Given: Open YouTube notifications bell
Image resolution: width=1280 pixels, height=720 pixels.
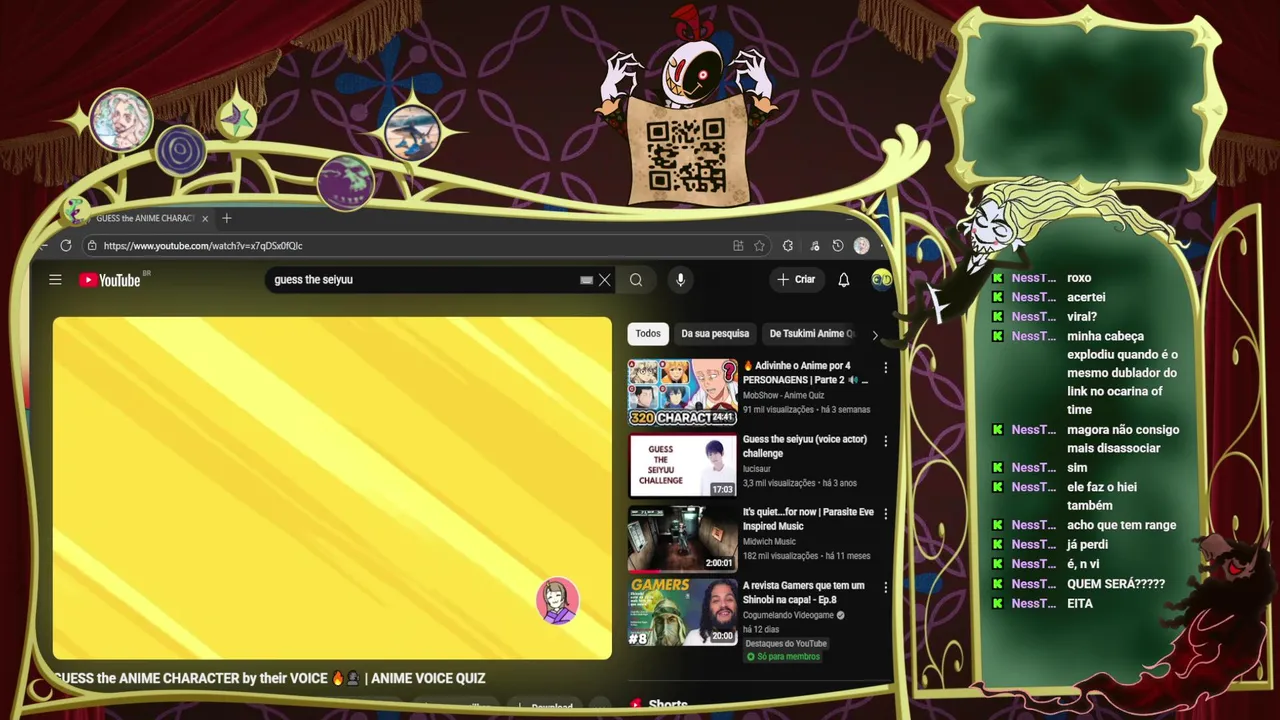Looking at the screenshot, I should click(x=844, y=280).
